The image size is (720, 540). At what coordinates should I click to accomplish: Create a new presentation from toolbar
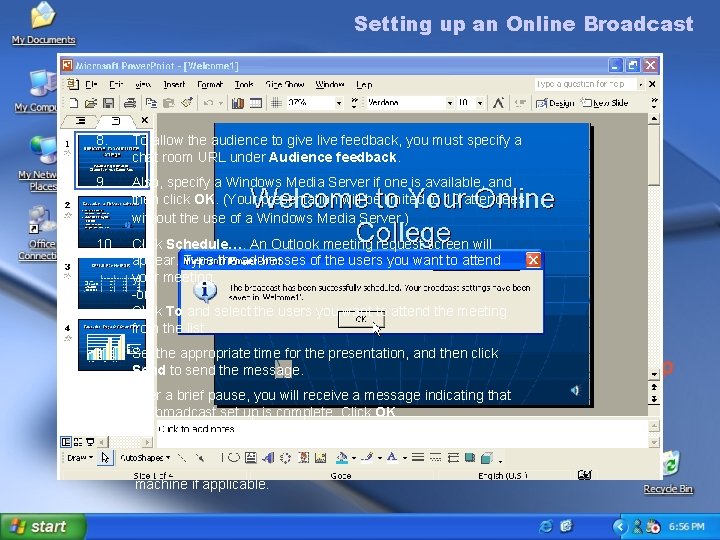(x=73, y=103)
